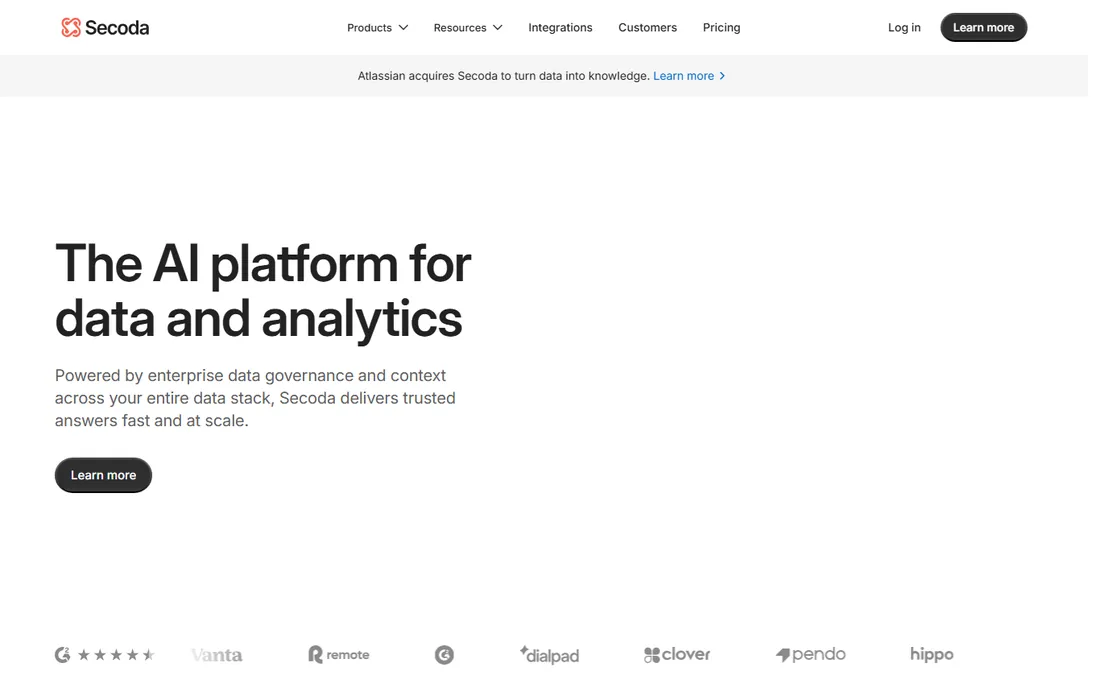Click the Vanta customer logo
Image resolution: width=1100 pixels, height=688 pixels.
coord(217,655)
